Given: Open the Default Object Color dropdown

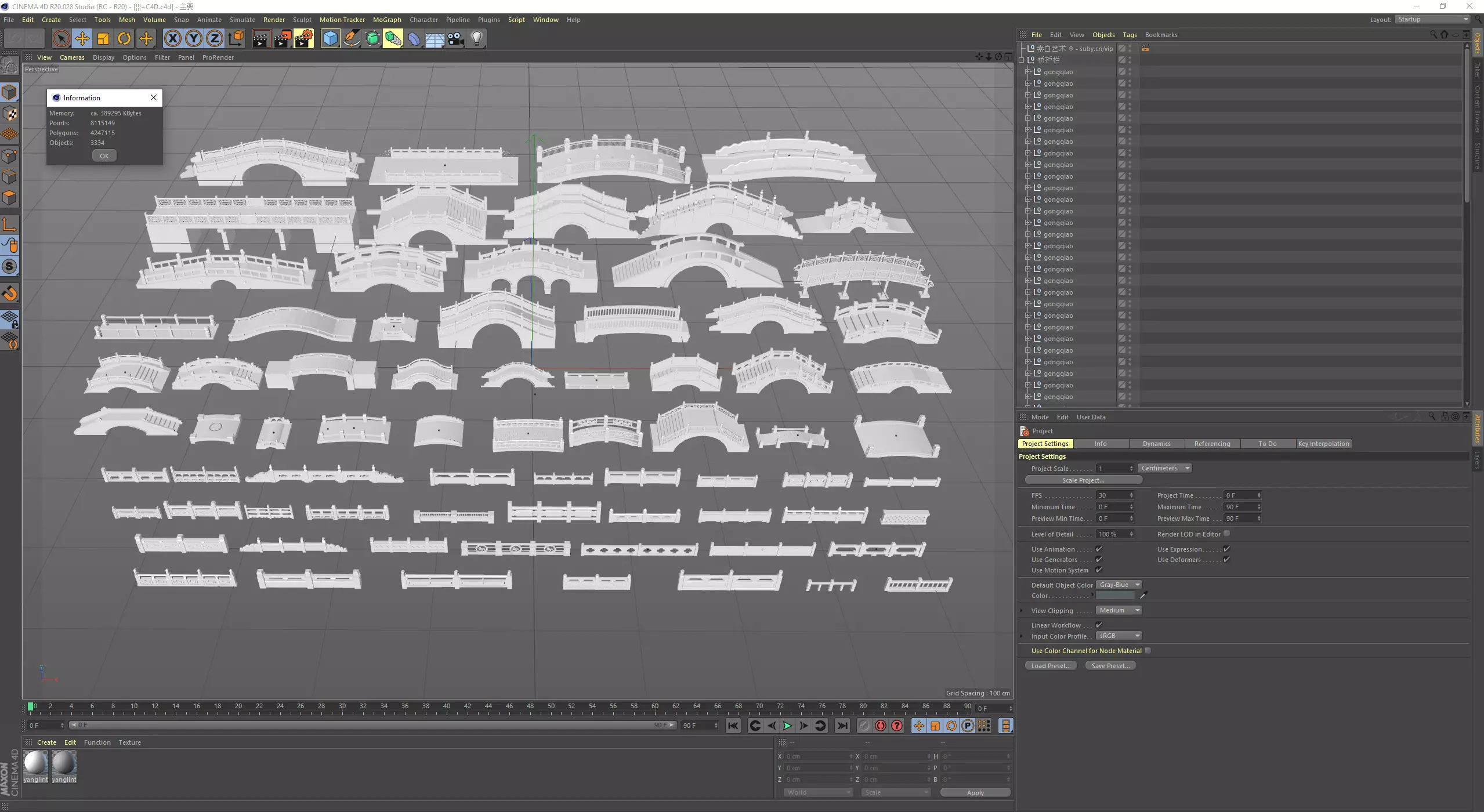Looking at the screenshot, I should point(1119,585).
